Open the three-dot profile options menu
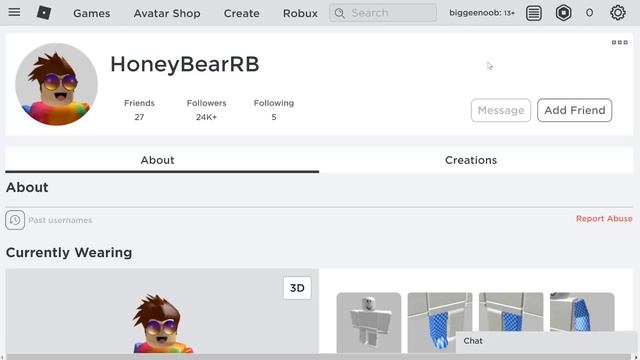The image size is (640, 360). [620, 42]
